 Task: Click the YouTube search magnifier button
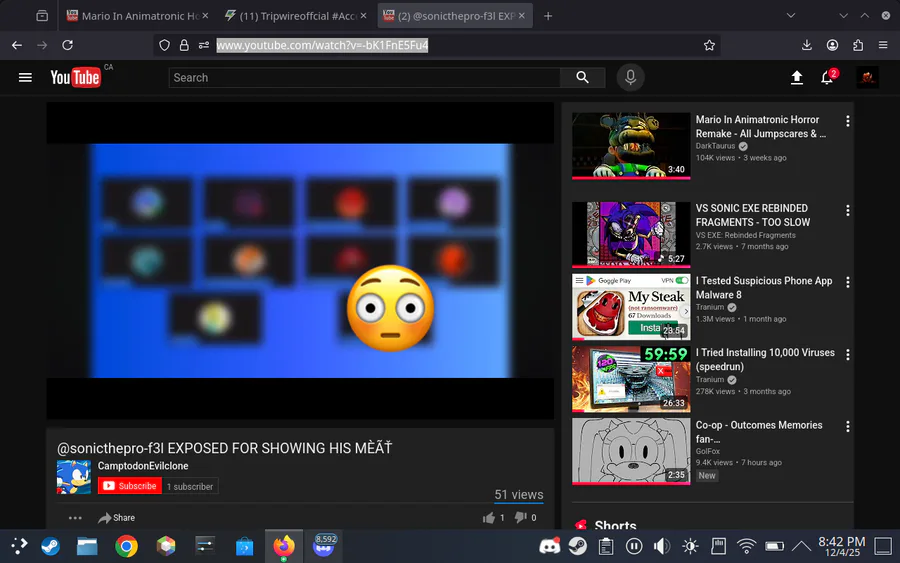[582, 77]
